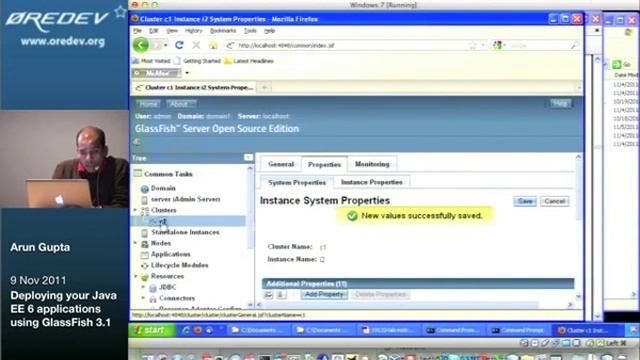The height and width of the screenshot is (360, 640).
Task: Open a new tab with the plus button
Action: [x=264, y=87]
